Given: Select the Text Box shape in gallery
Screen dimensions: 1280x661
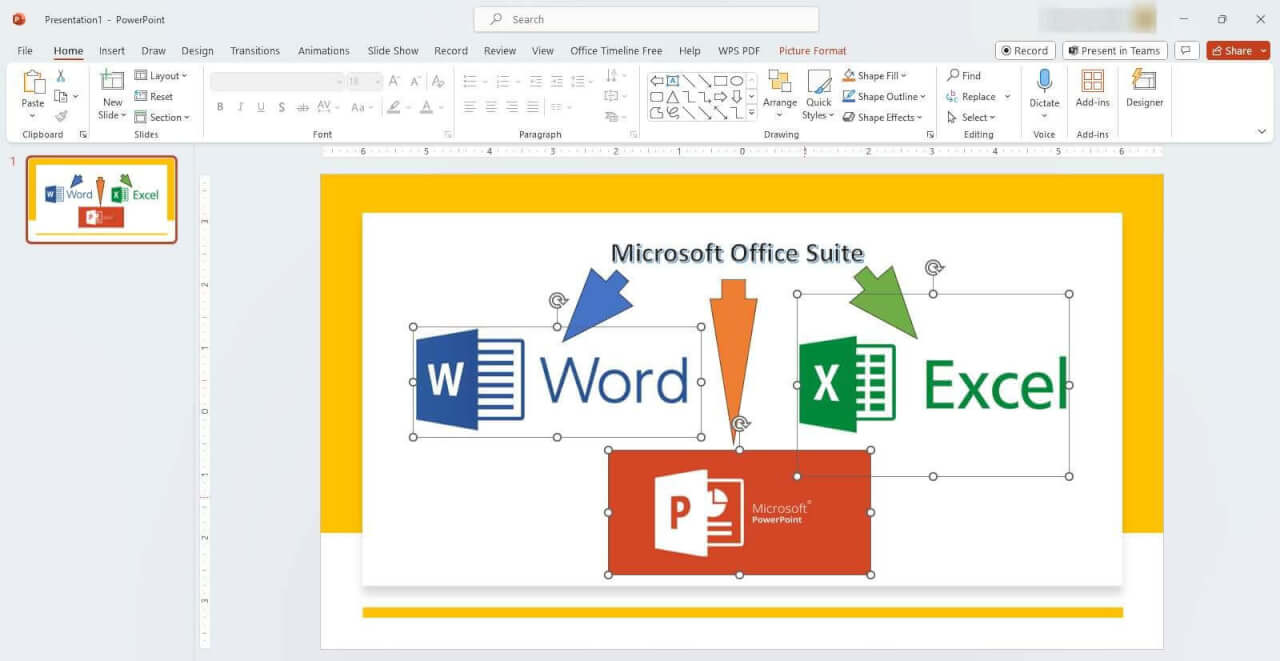Looking at the screenshot, I should [673, 81].
